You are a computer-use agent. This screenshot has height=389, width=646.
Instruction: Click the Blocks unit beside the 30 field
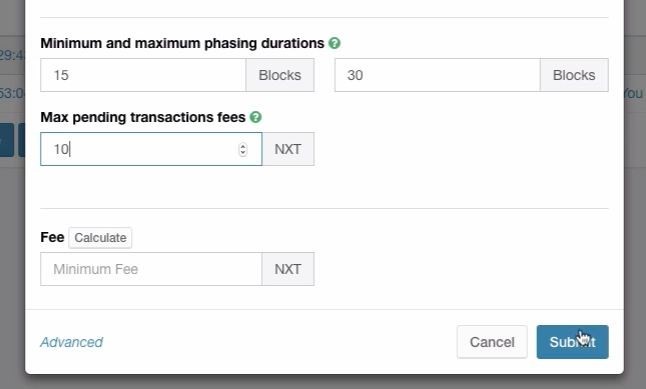point(574,75)
